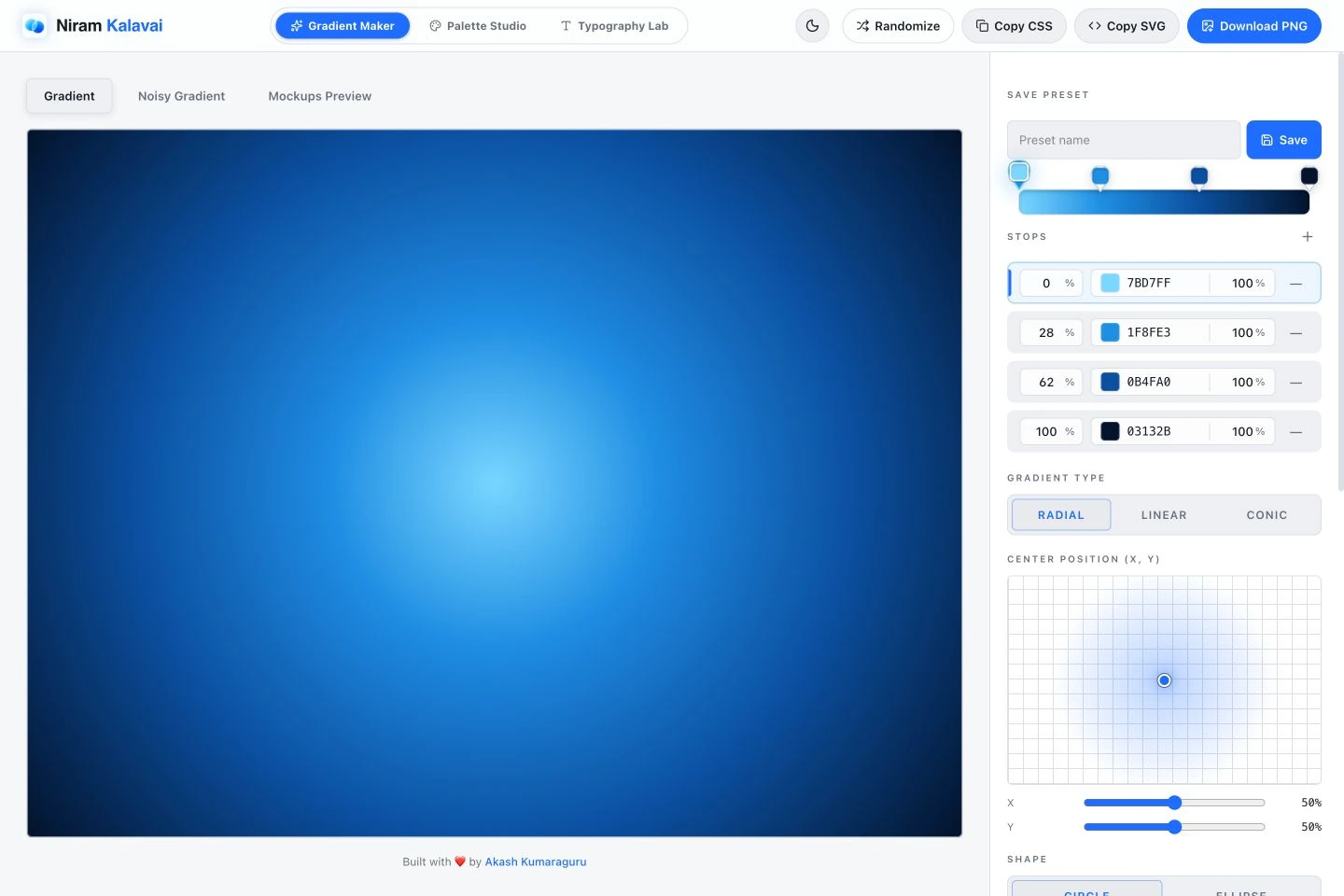Click the Niram Kalavai logo icon
The width and height of the screenshot is (1344, 896).
35,26
